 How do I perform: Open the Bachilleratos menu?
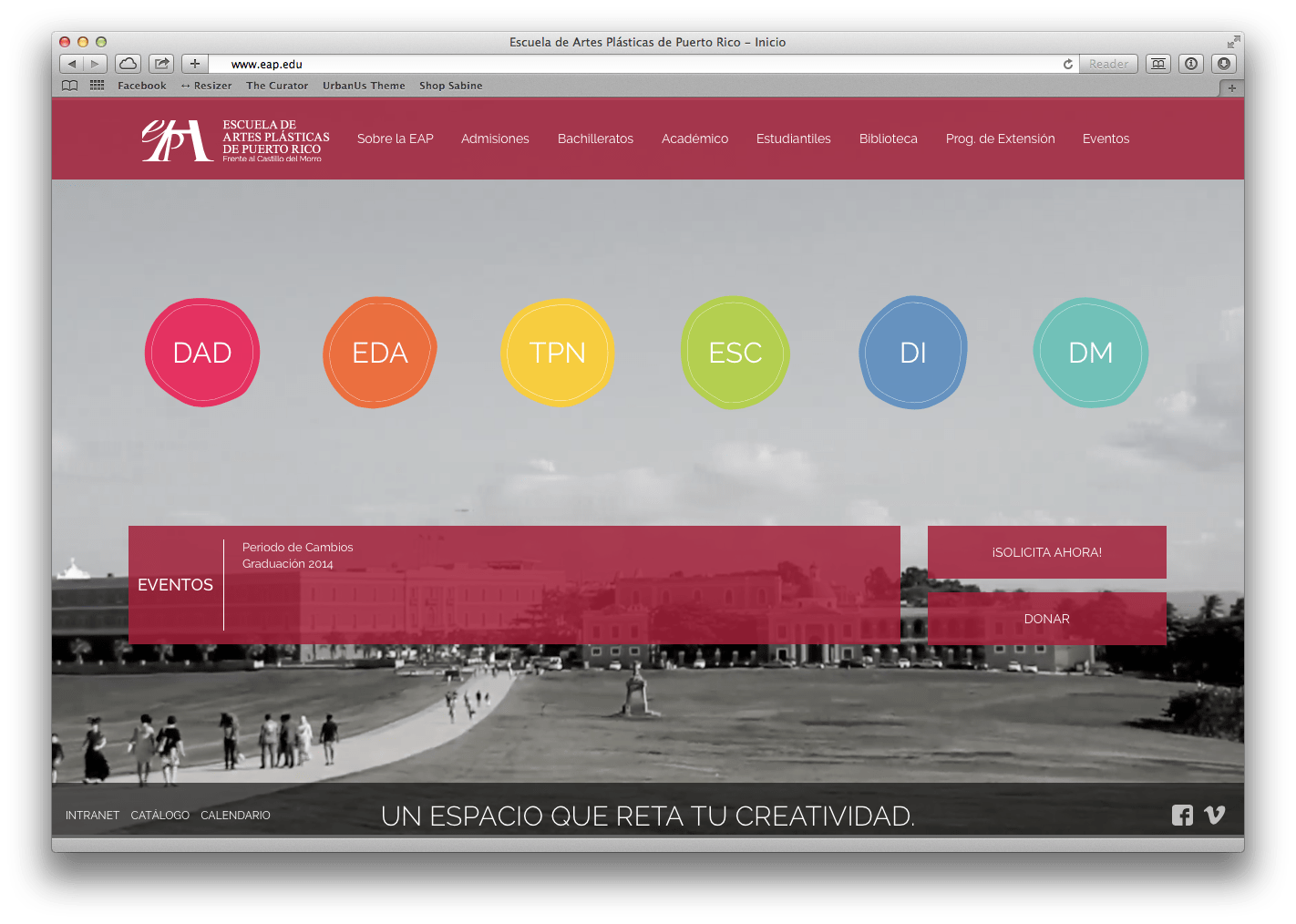tap(595, 139)
